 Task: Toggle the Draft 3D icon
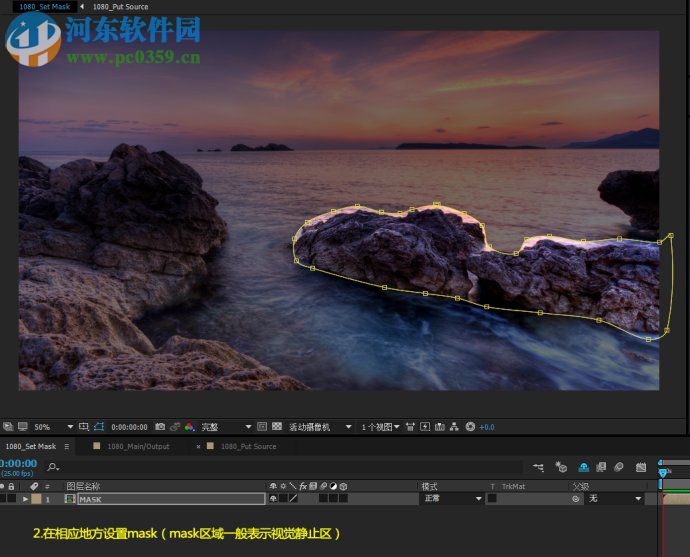point(561,467)
